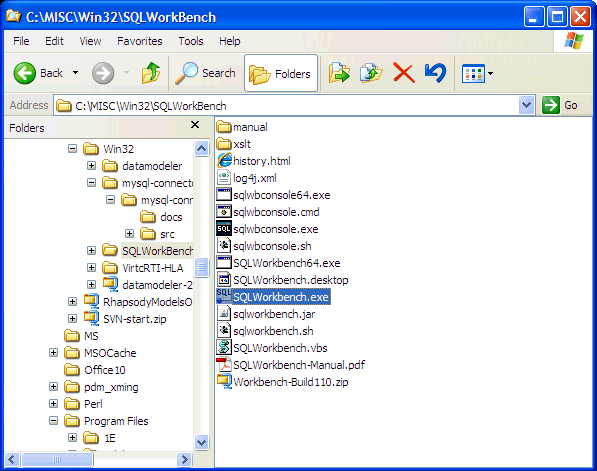The width and height of the screenshot is (597, 471).
Task: Open Back button history dropdown arrow
Action: point(75,72)
